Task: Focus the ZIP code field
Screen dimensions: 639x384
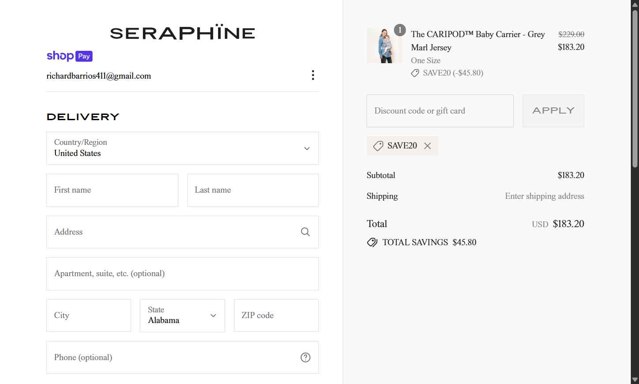Action: pyautogui.click(x=276, y=316)
